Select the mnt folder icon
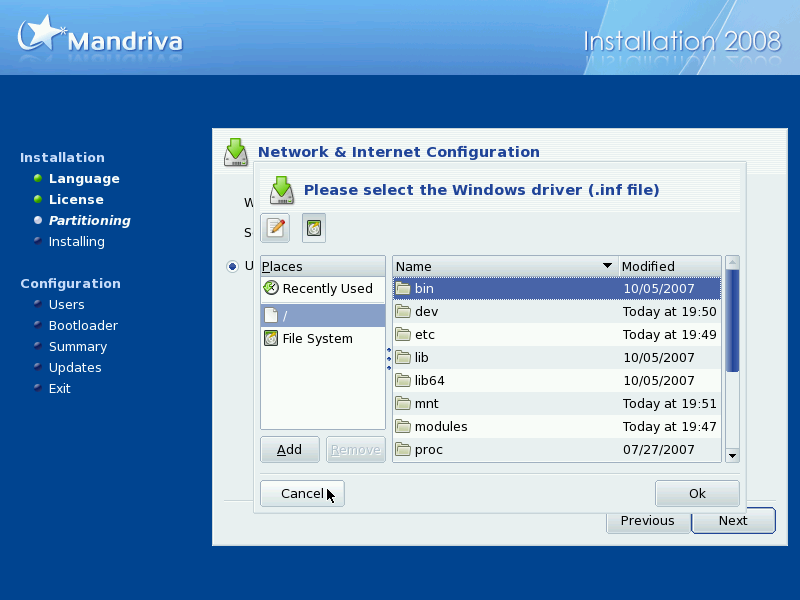 coord(403,403)
